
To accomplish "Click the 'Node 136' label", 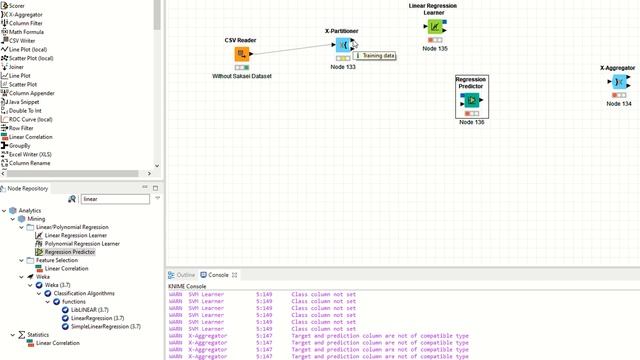I will (x=471, y=122).
